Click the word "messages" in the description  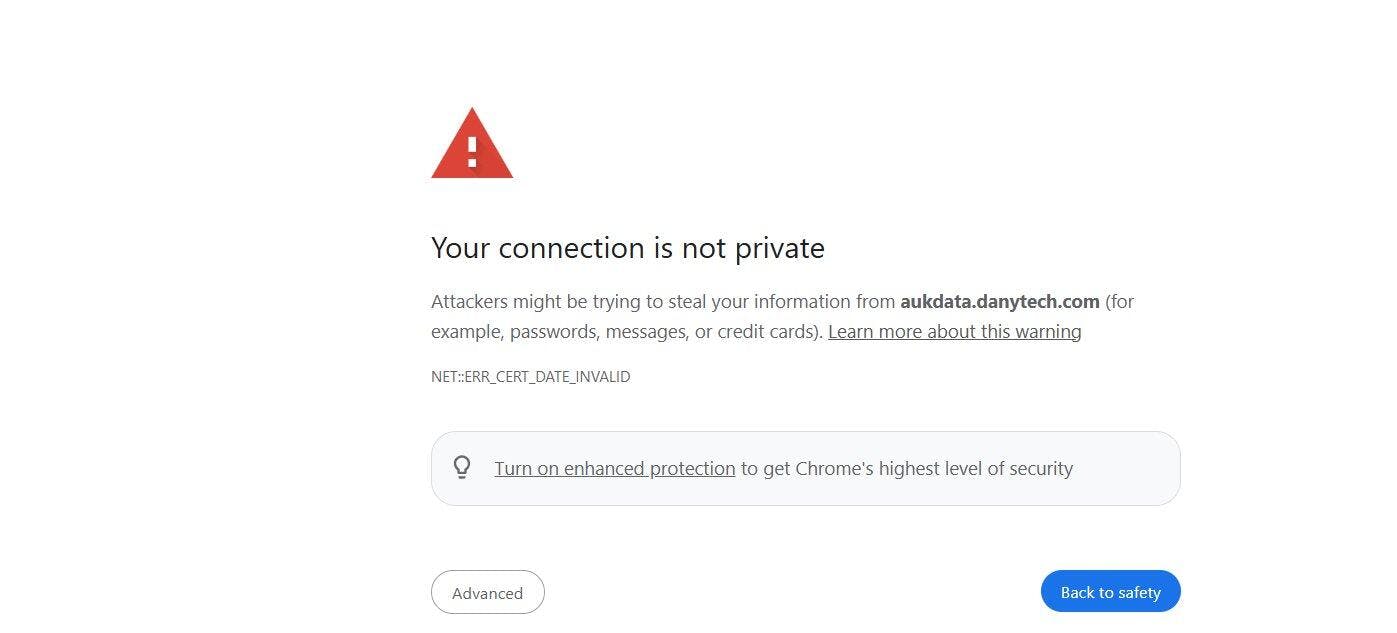(x=646, y=331)
